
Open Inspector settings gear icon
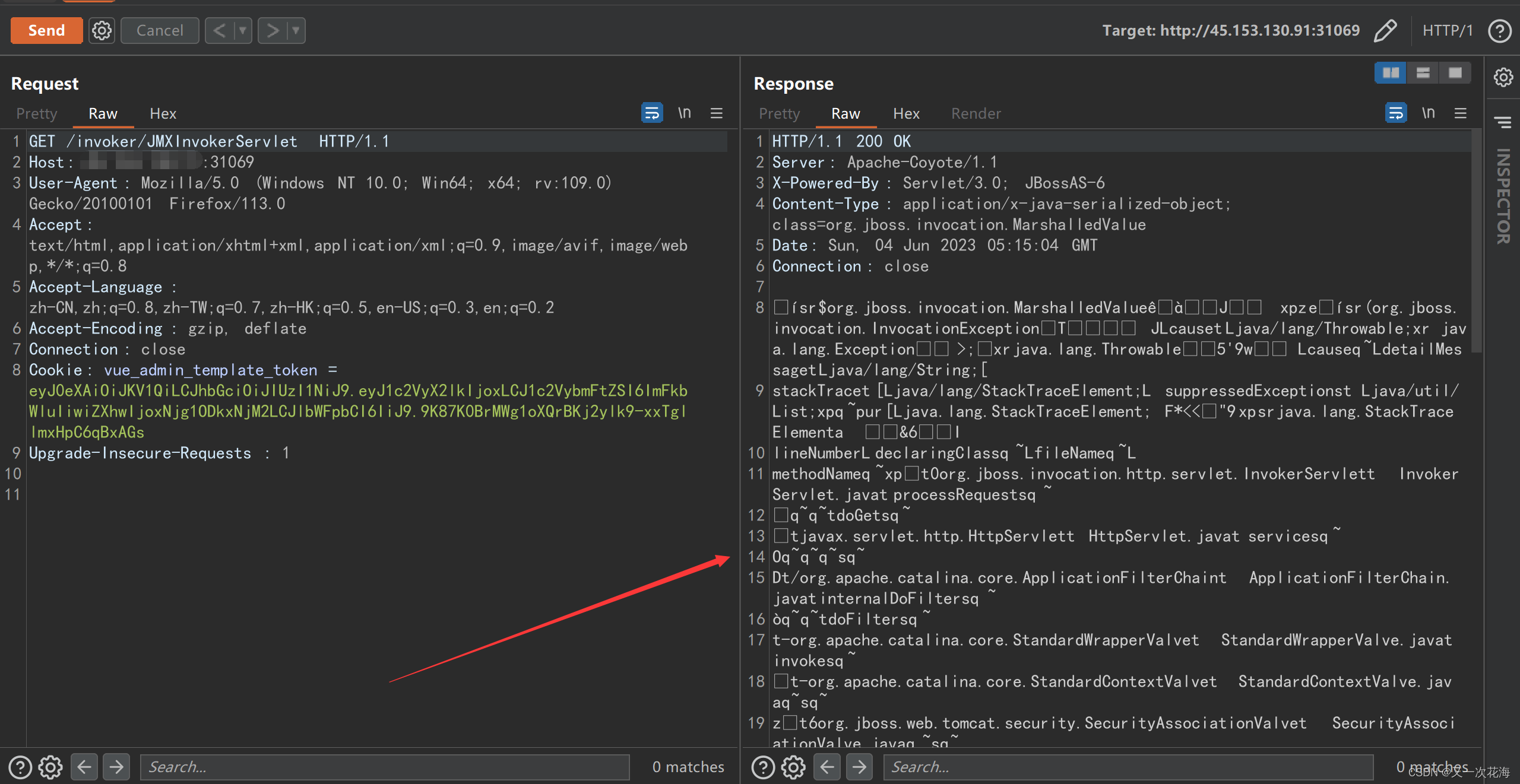click(x=1503, y=77)
